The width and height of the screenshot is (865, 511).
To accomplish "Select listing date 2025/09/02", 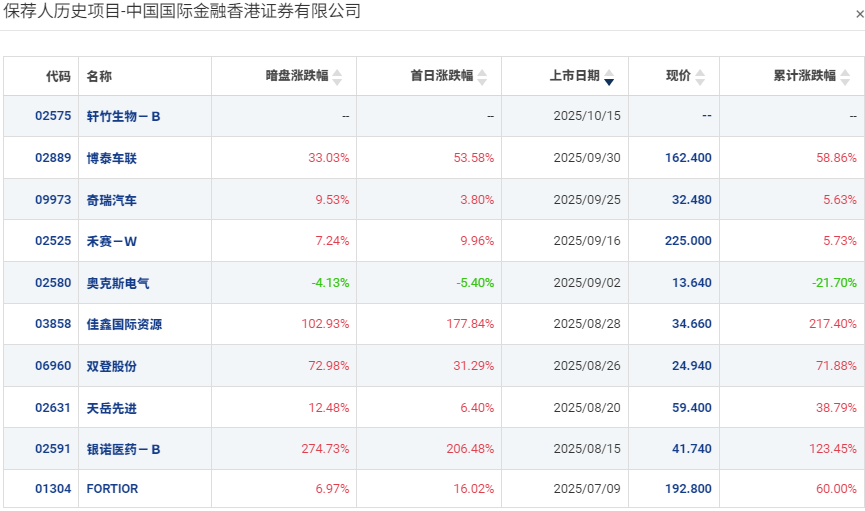I will pyautogui.click(x=587, y=283).
